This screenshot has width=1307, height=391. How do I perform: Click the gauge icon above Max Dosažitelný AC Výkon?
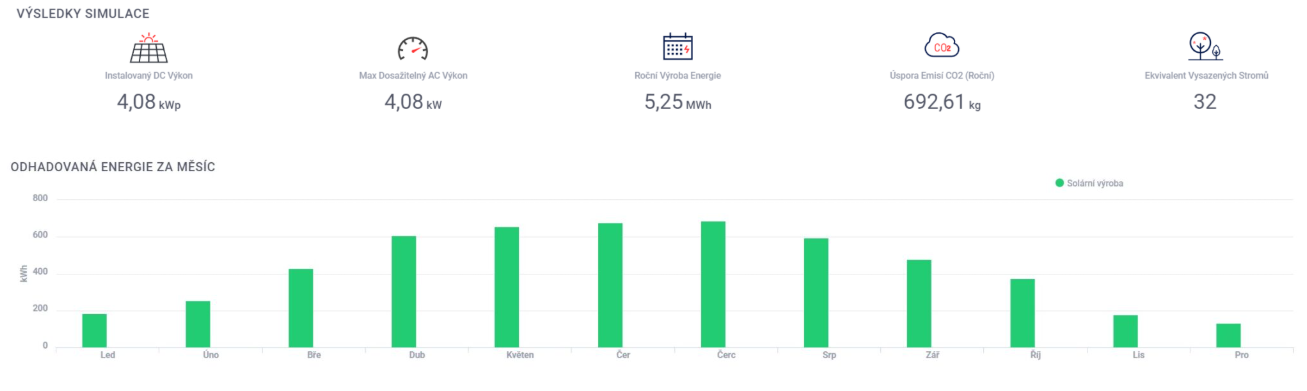(x=412, y=48)
